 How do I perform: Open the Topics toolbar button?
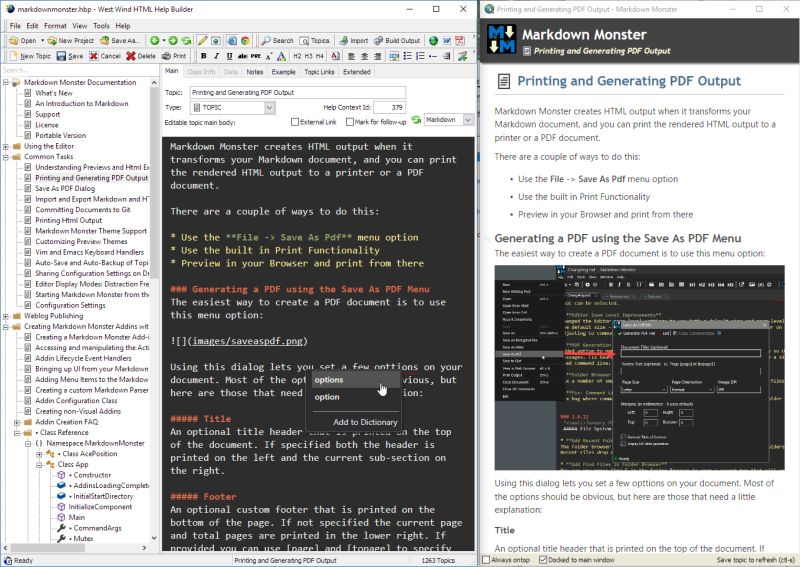click(x=315, y=40)
